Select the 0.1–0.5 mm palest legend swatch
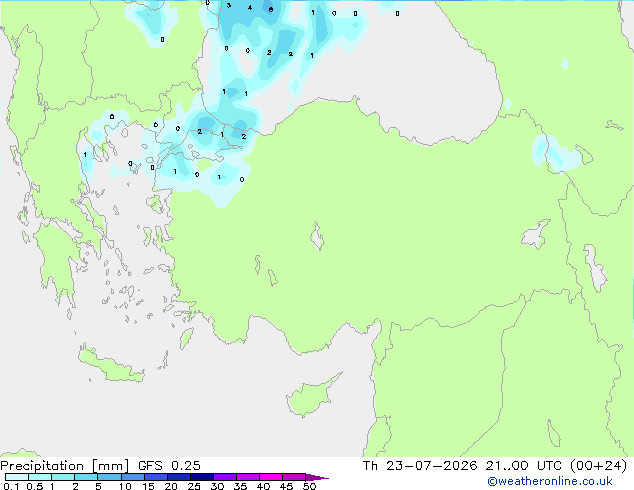 point(17,477)
